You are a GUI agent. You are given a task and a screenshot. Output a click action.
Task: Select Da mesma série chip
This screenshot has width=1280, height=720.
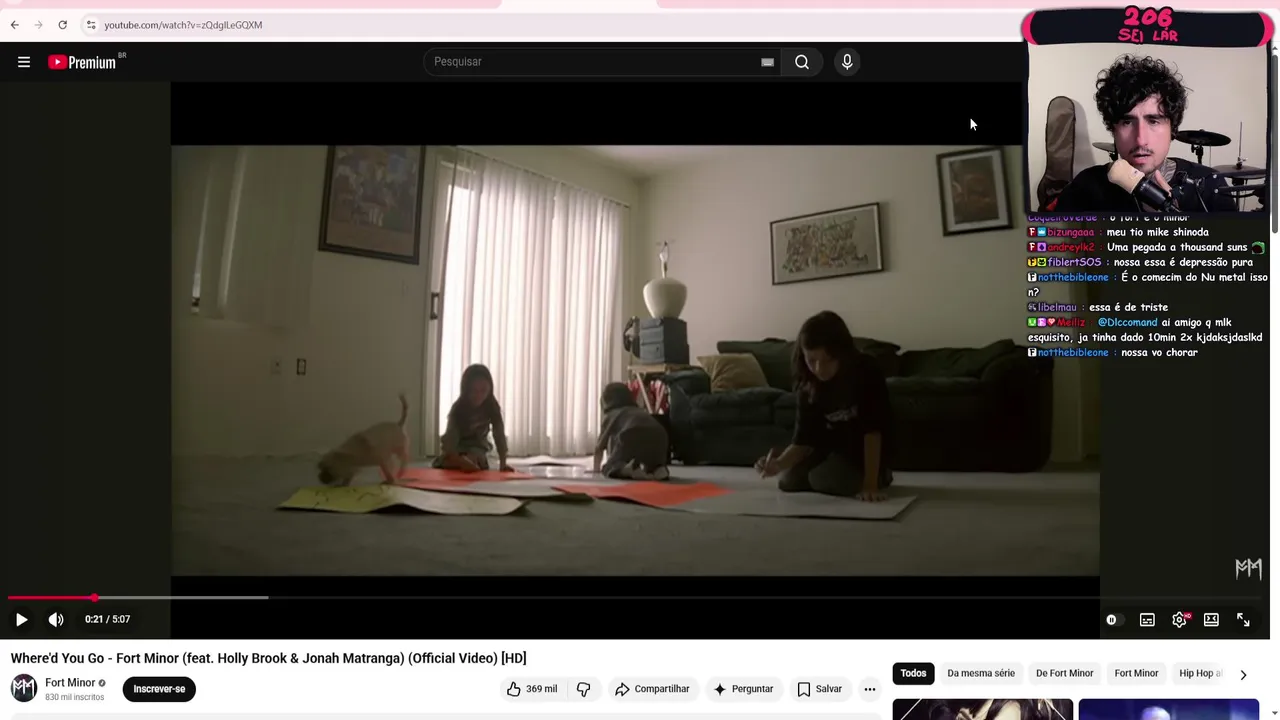[x=981, y=673]
